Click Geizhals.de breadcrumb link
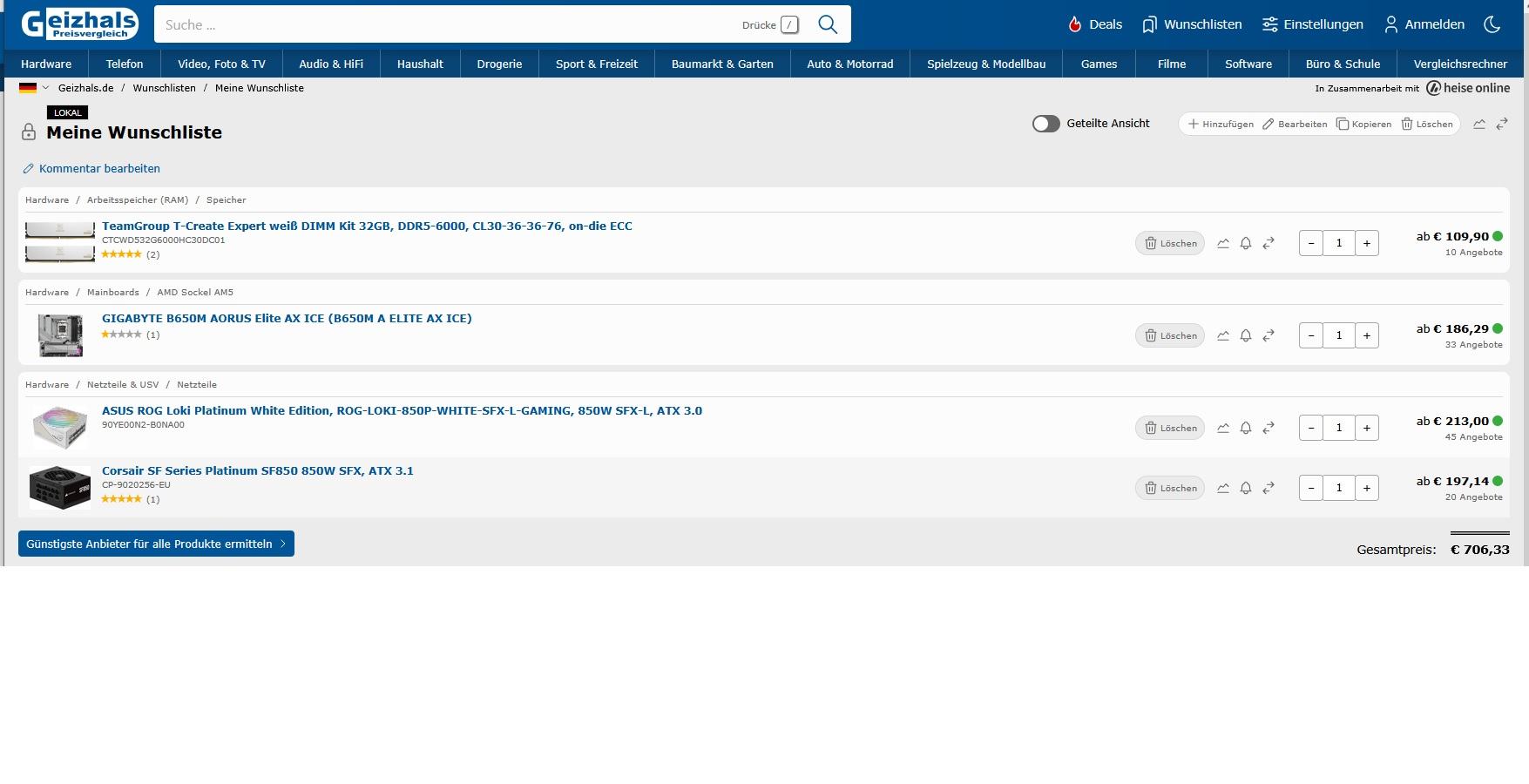 pos(85,88)
